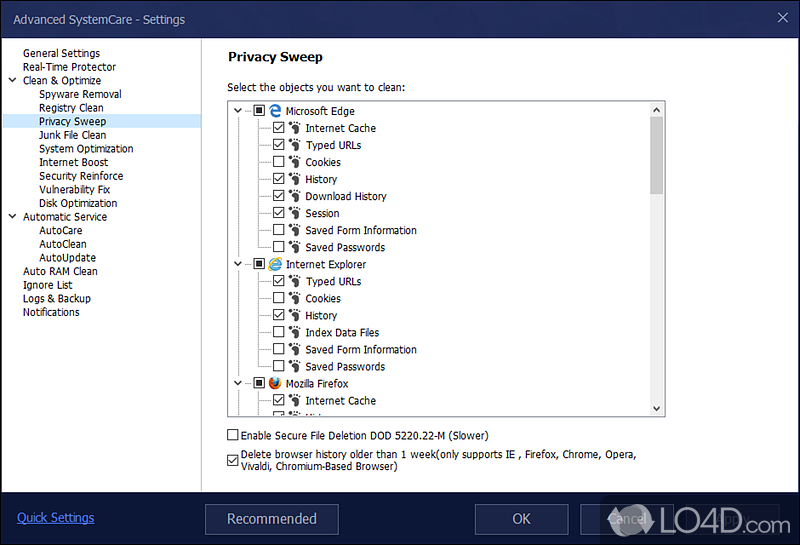Toggle the Mozilla Firefox group checkbox

tap(259, 383)
